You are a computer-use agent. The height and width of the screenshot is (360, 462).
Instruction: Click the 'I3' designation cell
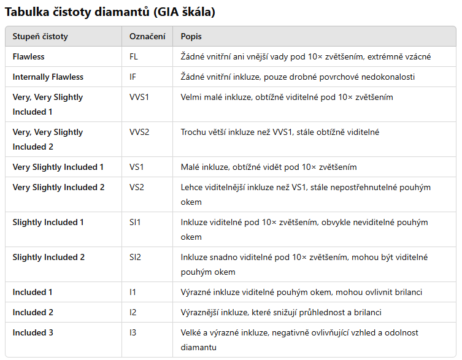133,333
